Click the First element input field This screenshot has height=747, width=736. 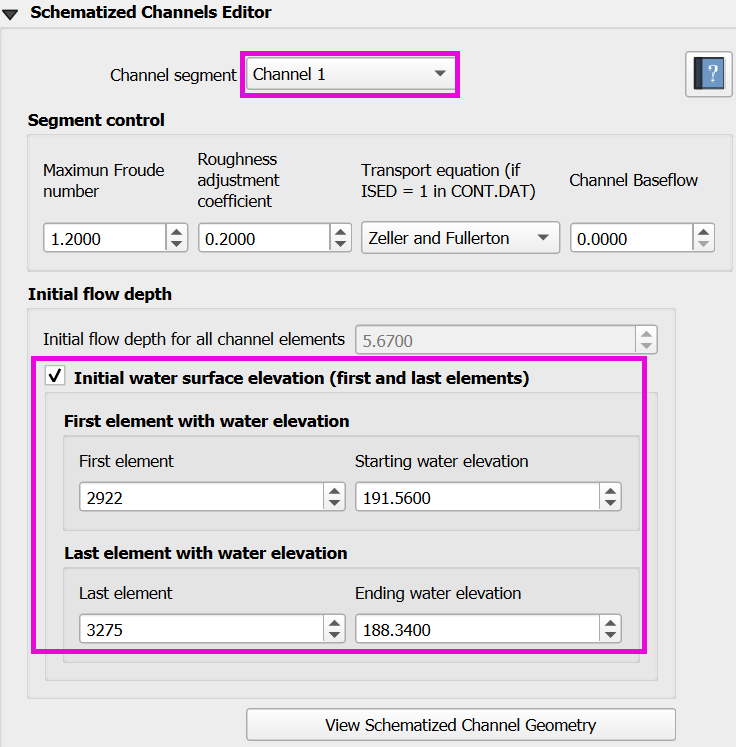click(x=200, y=497)
